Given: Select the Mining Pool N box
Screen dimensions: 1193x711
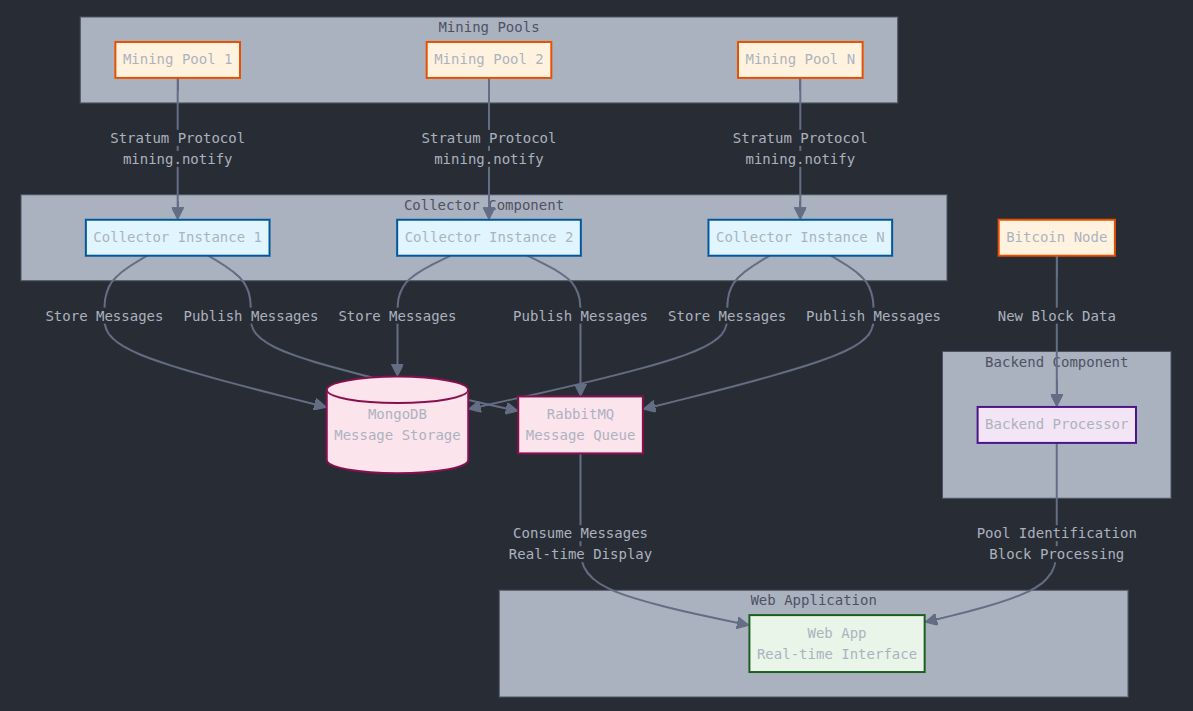Looking at the screenshot, I should [x=799, y=60].
